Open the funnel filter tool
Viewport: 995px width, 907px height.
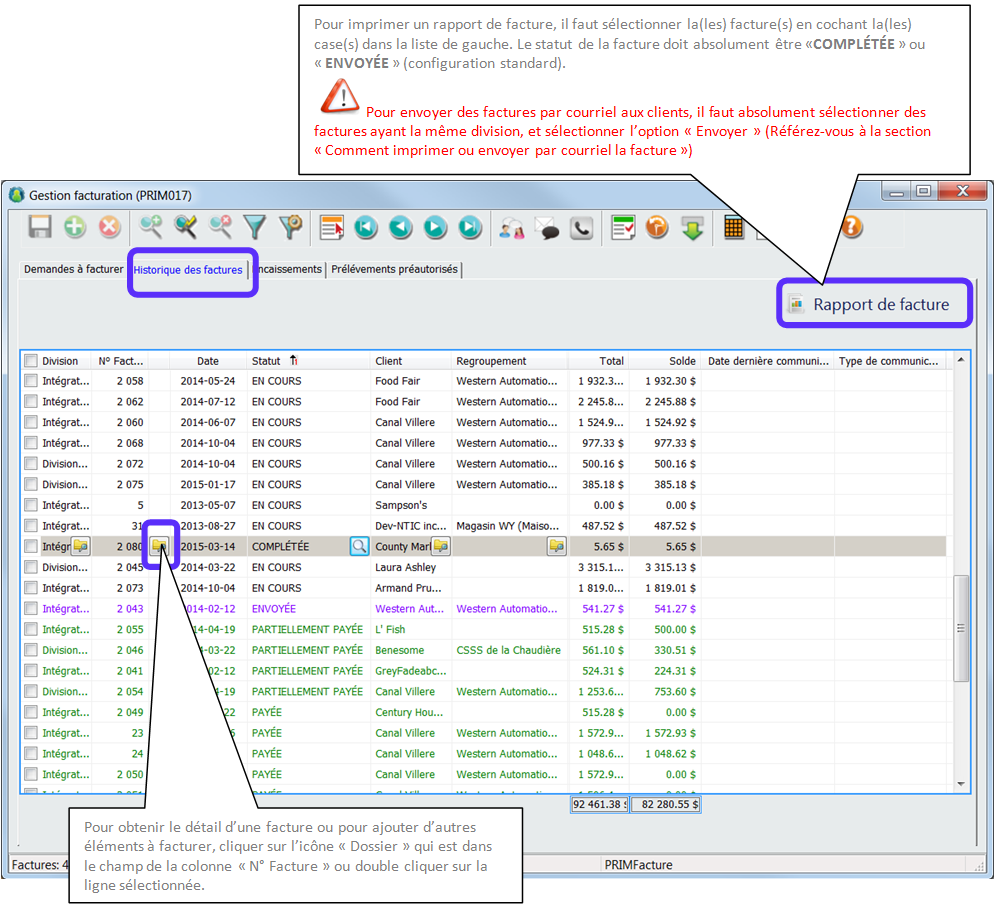click(256, 228)
